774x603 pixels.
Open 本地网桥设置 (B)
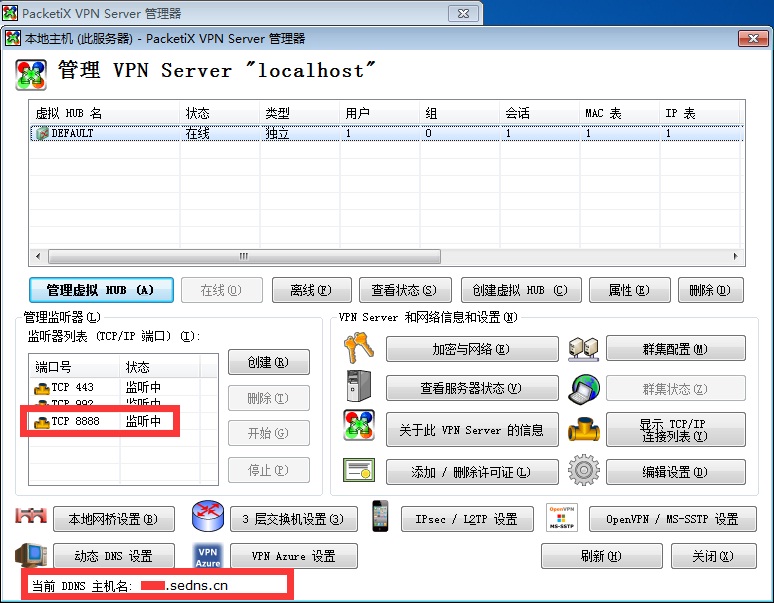[x=114, y=519]
